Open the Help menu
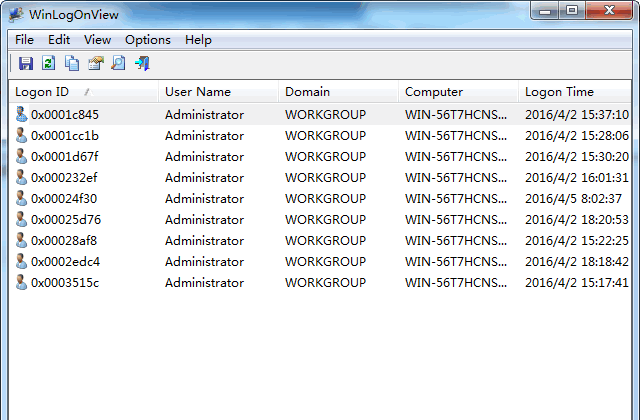This screenshot has height=420, width=640. 198,40
